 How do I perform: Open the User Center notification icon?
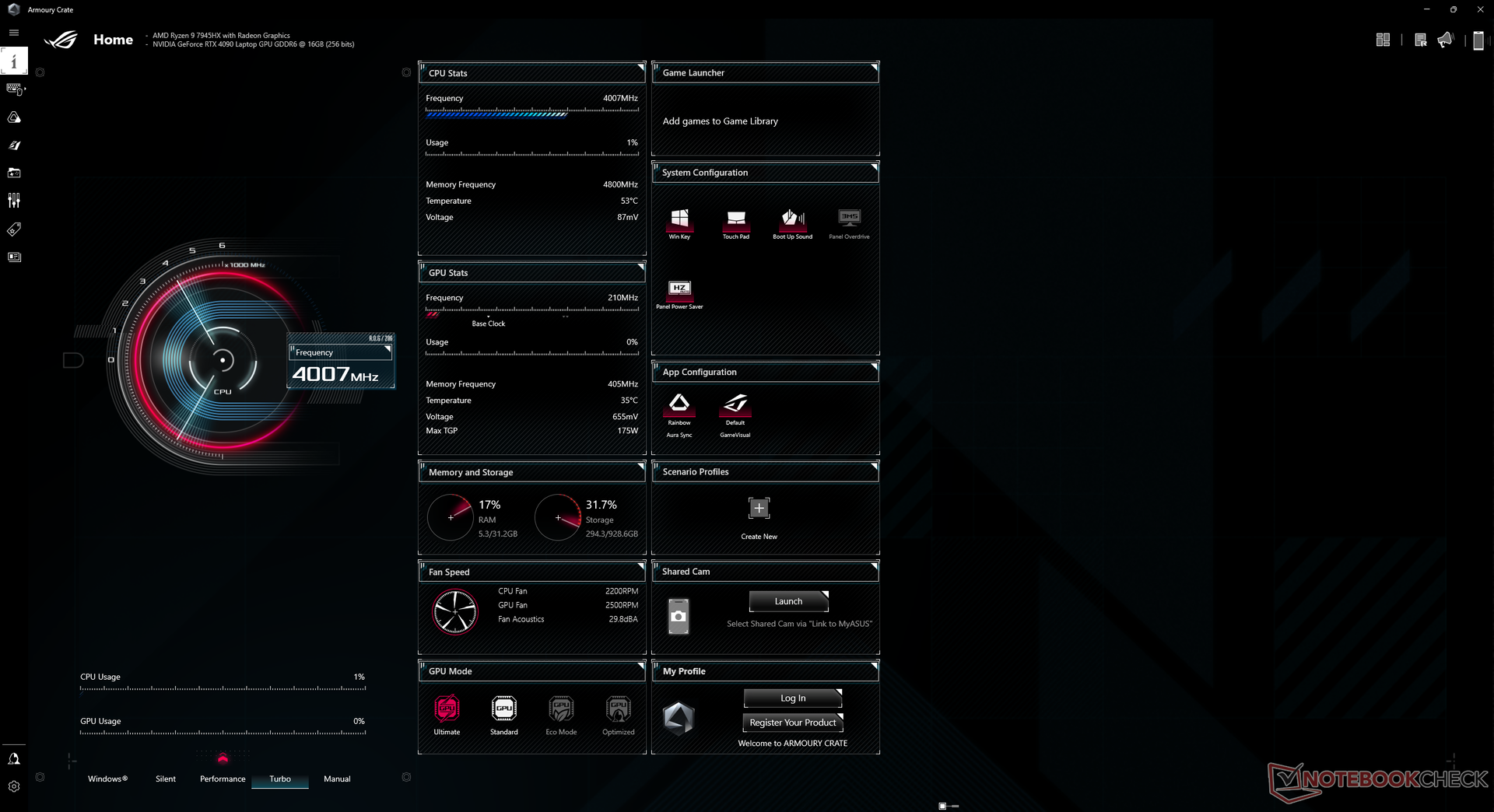pos(14,758)
